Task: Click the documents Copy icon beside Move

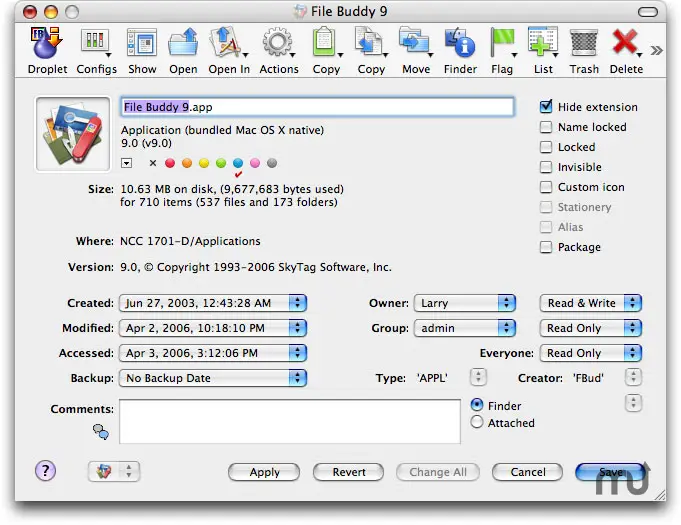Action: pyautogui.click(x=370, y=43)
